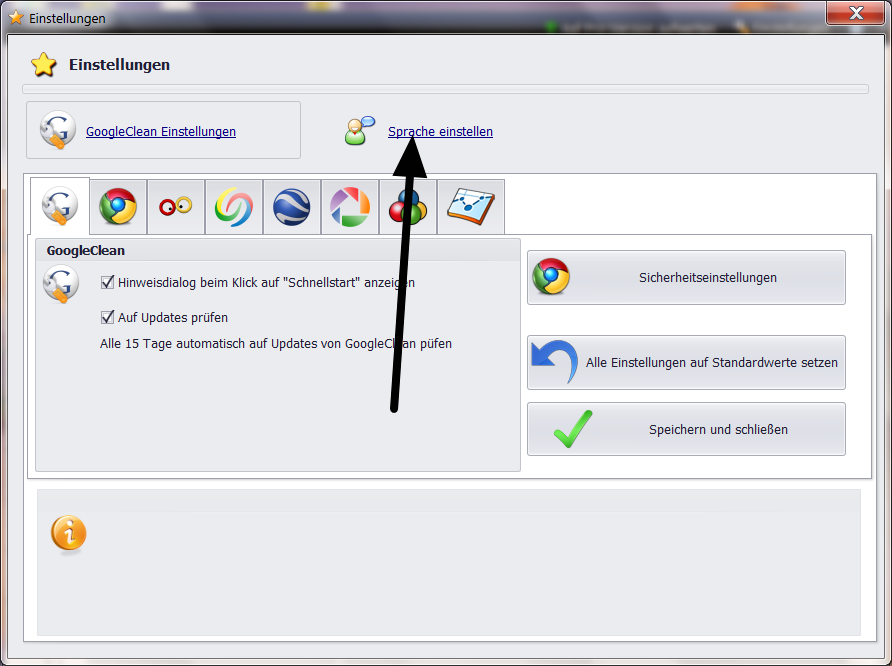Uncheck Auf Updates prüfen
The width and height of the screenshot is (892, 666).
click(107, 317)
